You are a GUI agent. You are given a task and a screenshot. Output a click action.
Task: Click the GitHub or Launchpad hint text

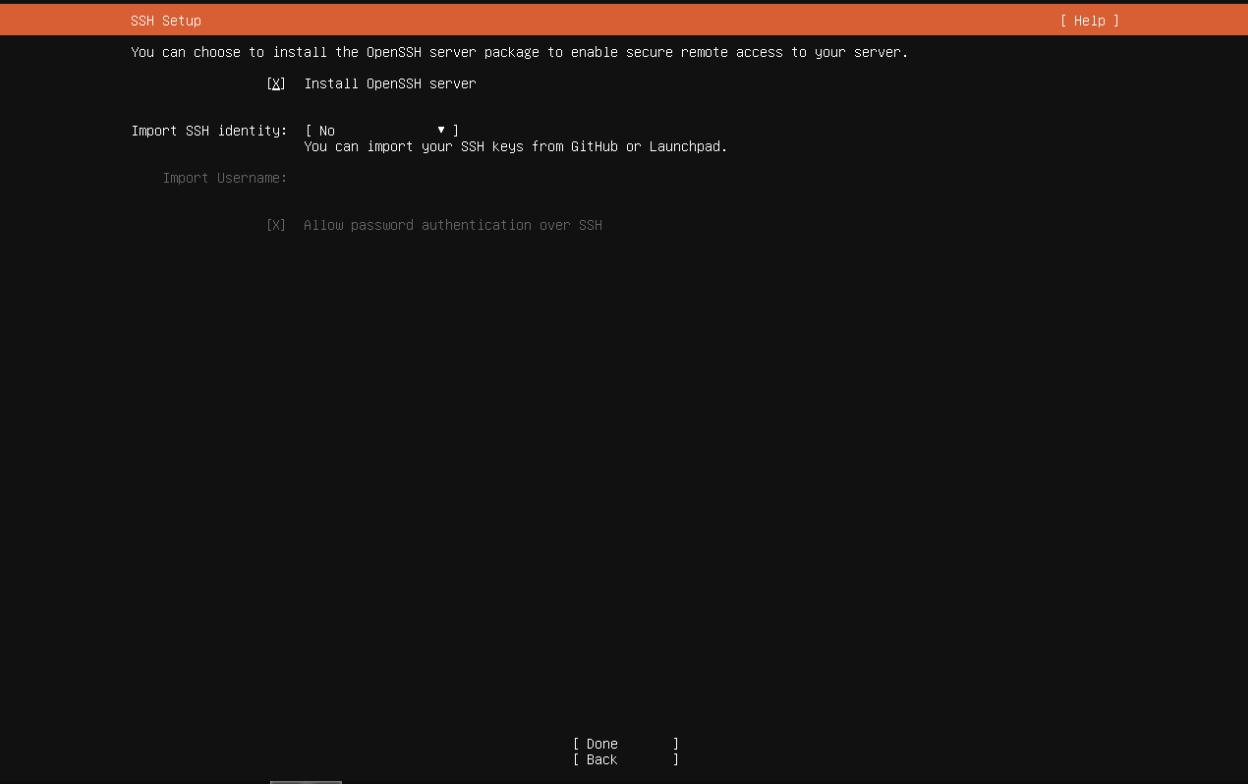[516, 147]
